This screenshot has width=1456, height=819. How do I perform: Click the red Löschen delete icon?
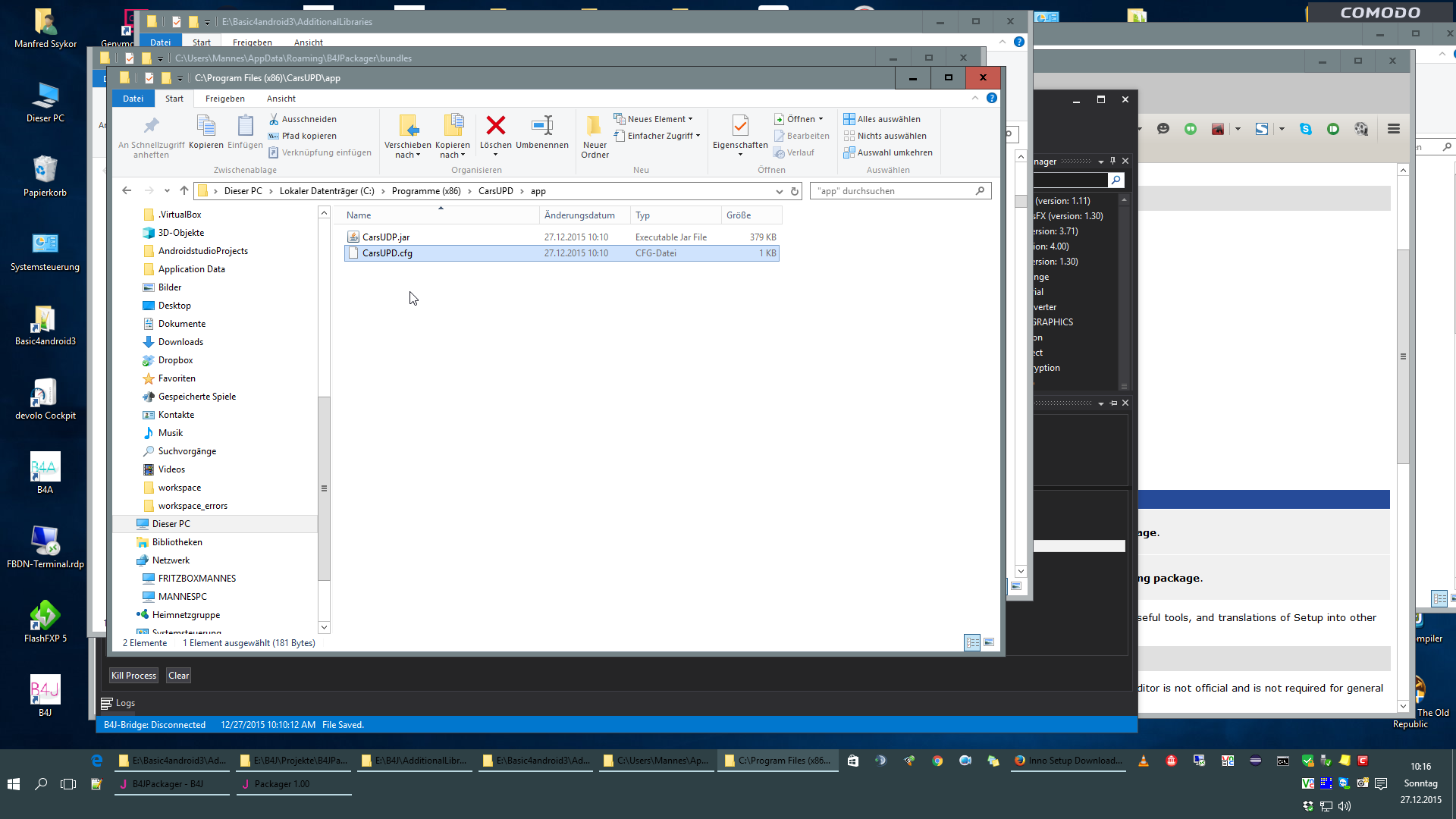pos(495,125)
